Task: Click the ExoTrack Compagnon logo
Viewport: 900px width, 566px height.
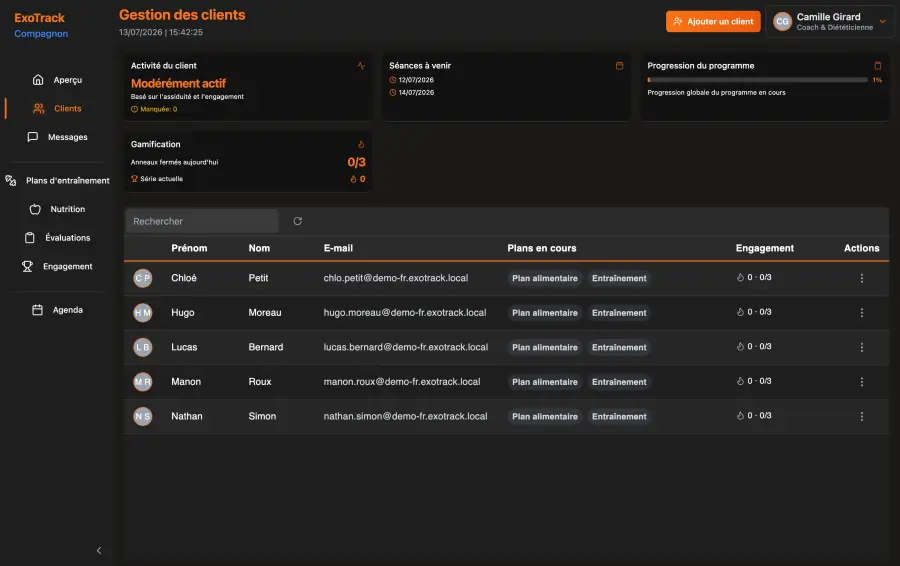Action: (x=41, y=25)
